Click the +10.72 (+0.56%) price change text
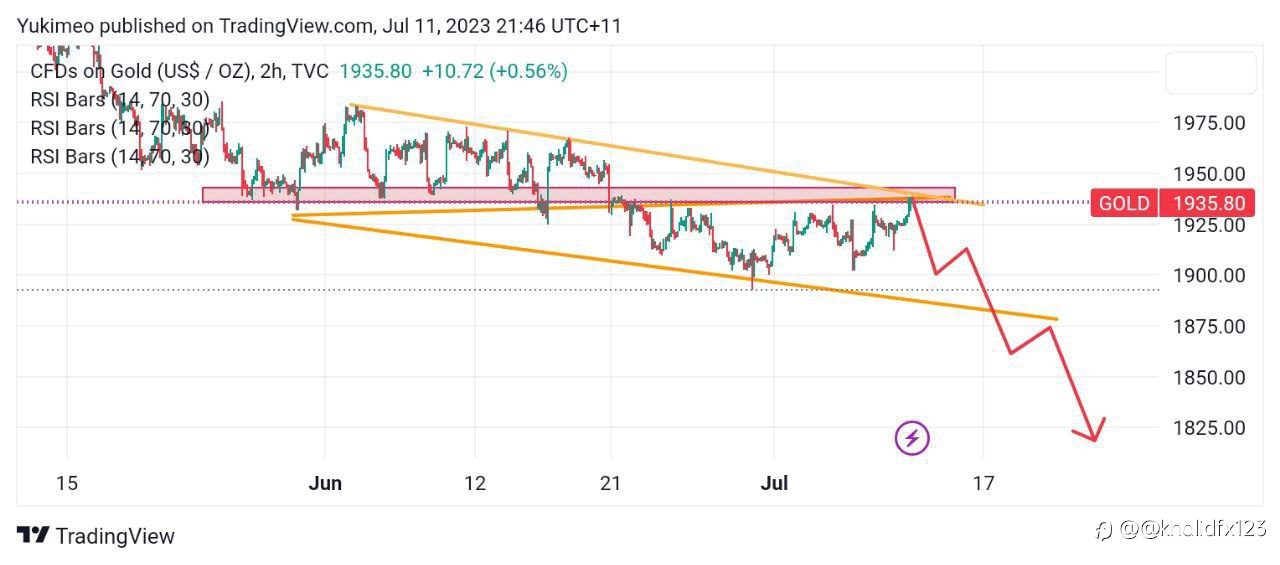 point(494,71)
